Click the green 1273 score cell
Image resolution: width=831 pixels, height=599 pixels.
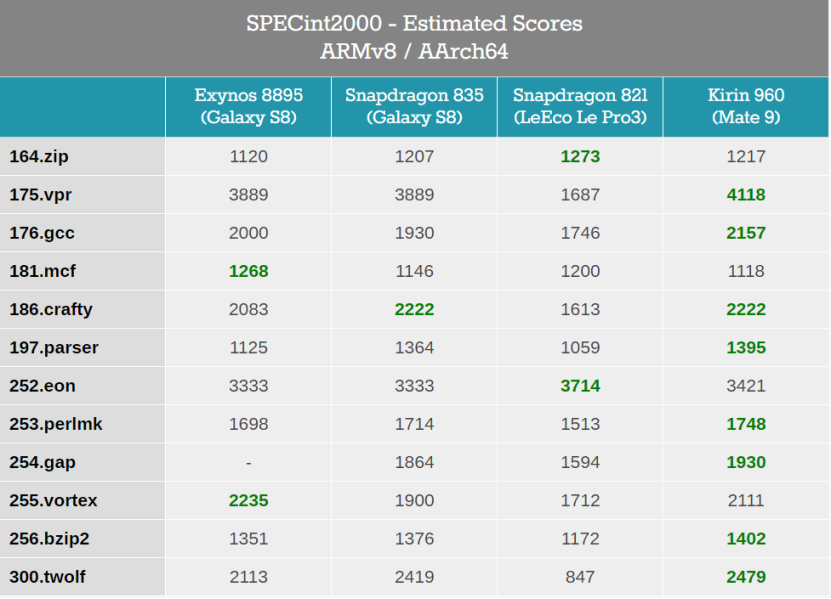point(580,156)
